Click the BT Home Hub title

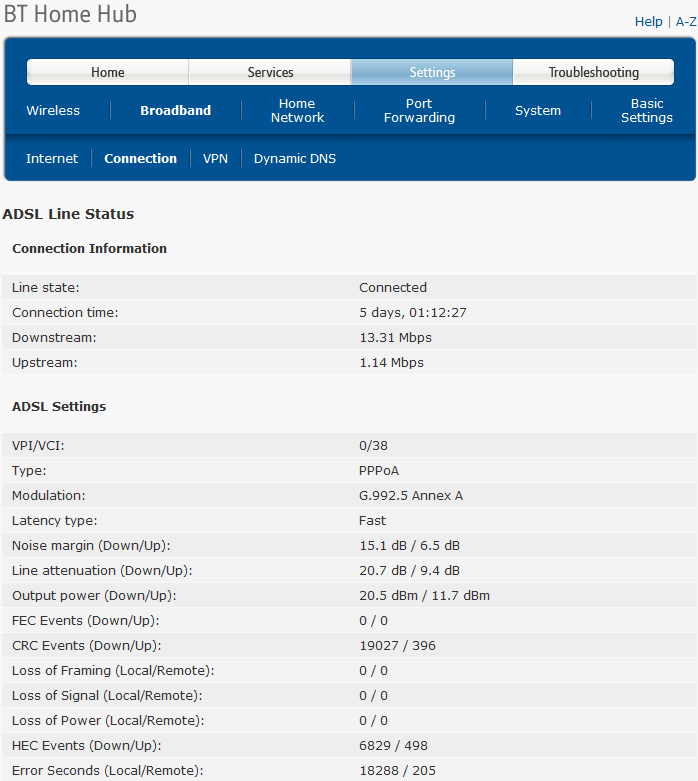pos(70,14)
